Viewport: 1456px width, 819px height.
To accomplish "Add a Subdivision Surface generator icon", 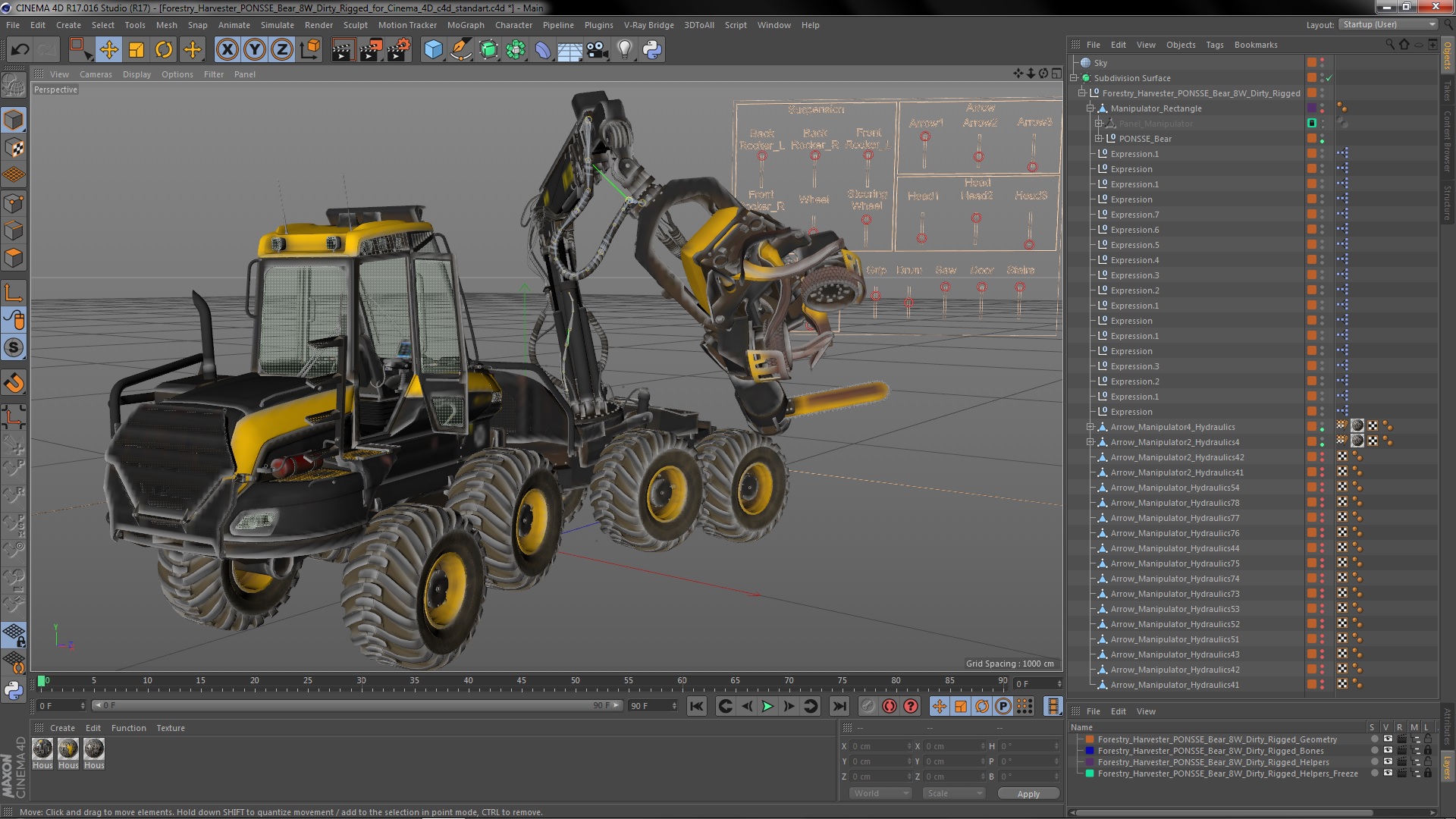I will (x=488, y=50).
